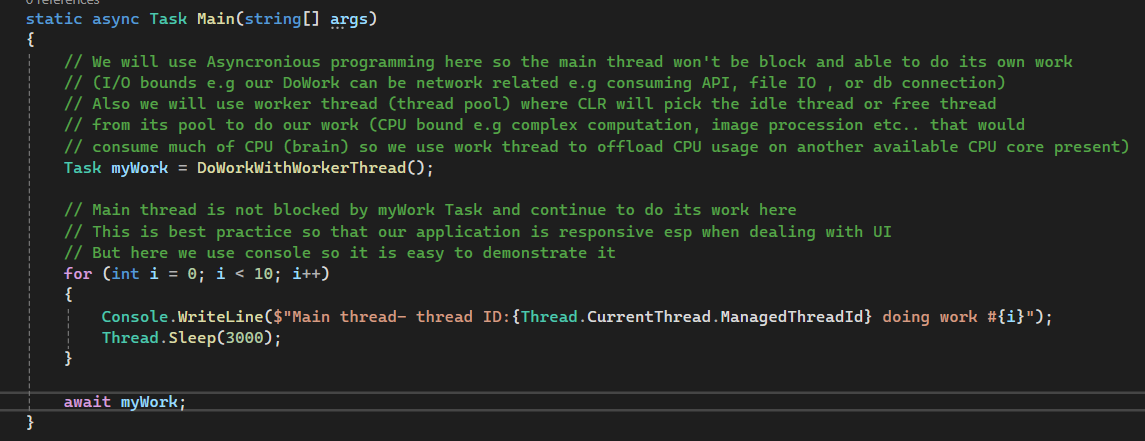This screenshot has width=1145, height=441.
Task: Click the comment starting with "This is best practice"
Action: [x=478, y=231]
